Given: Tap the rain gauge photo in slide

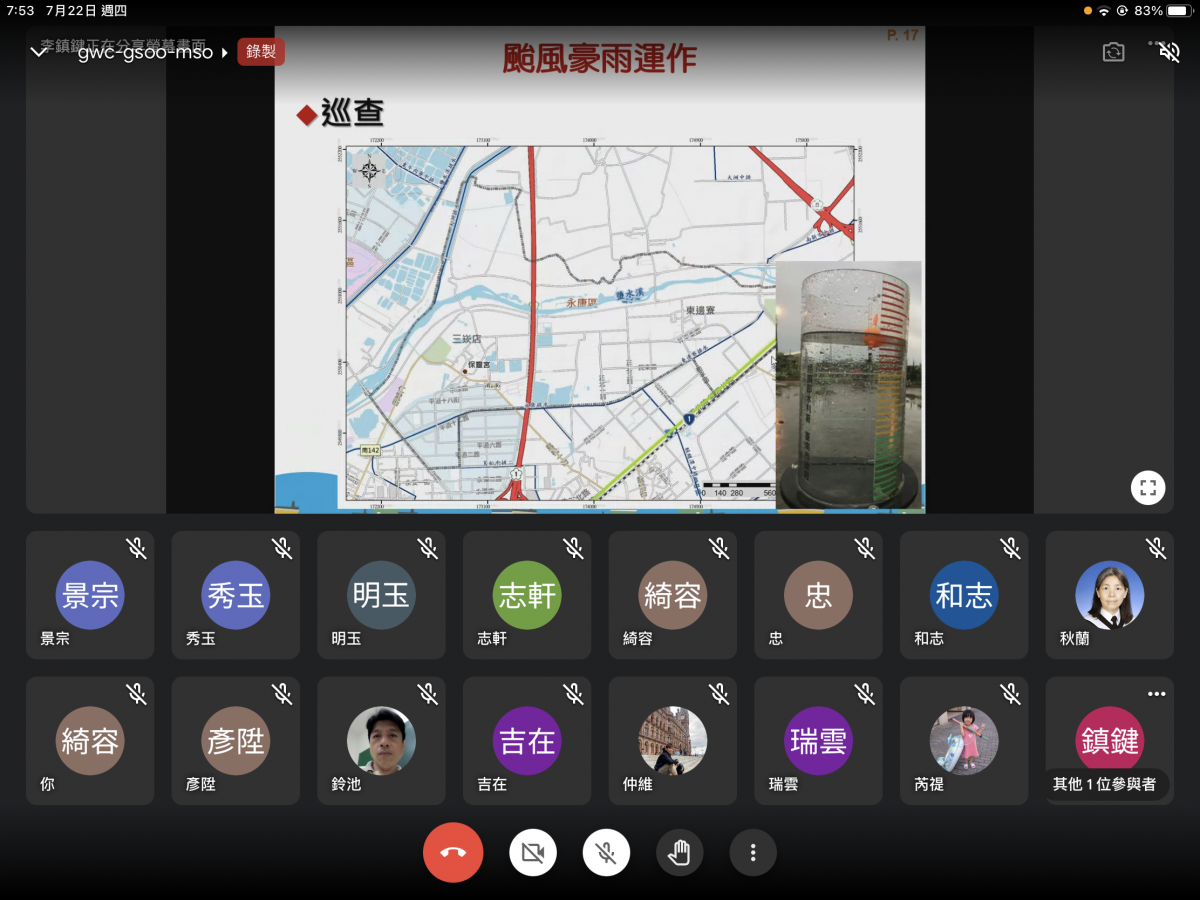Looking at the screenshot, I should click(x=849, y=386).
